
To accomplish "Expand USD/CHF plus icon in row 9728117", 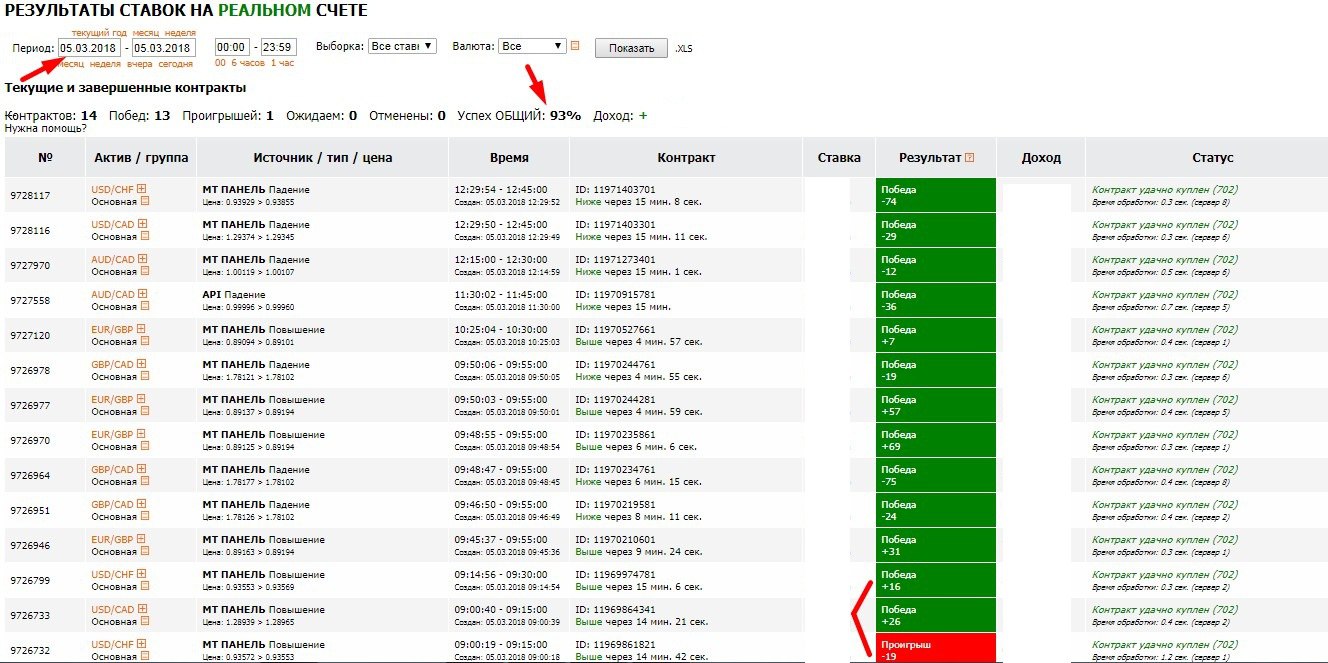I will [142, 189].
